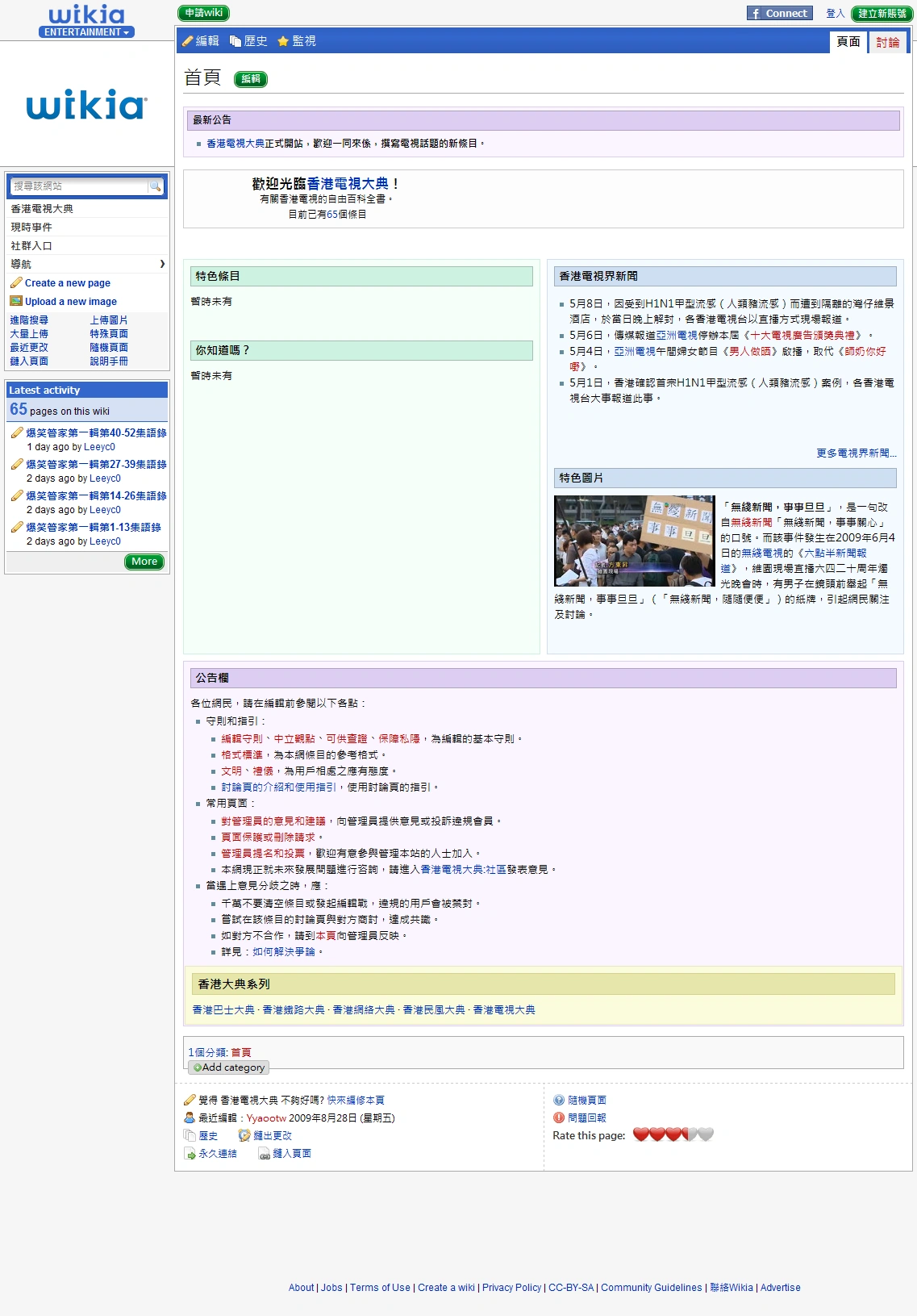The image size is (917, 1316).
Task: Click the 大量上傳 bulk upload link
Action: 29,334
